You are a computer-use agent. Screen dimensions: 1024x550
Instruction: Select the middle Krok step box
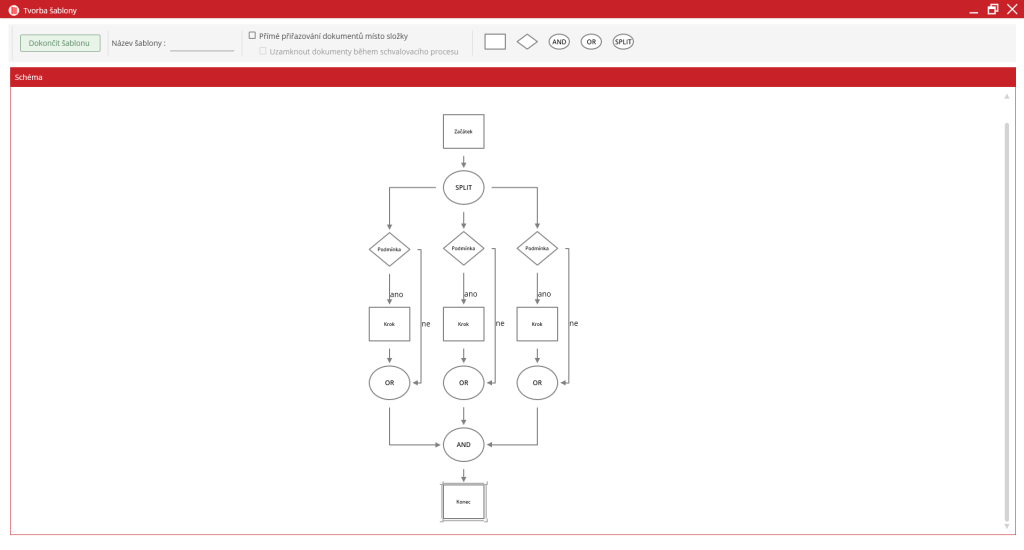click(x=463, y=324)
